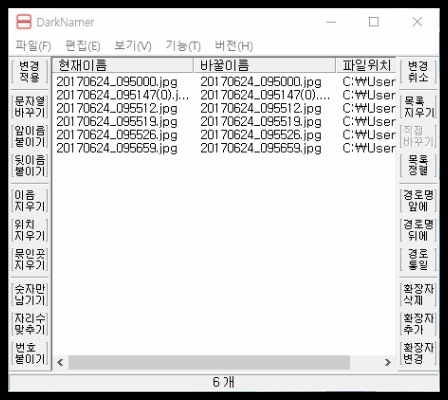
Task: Click scroll right arrow of horizontal scrollbar
Action: coord(388,362)
